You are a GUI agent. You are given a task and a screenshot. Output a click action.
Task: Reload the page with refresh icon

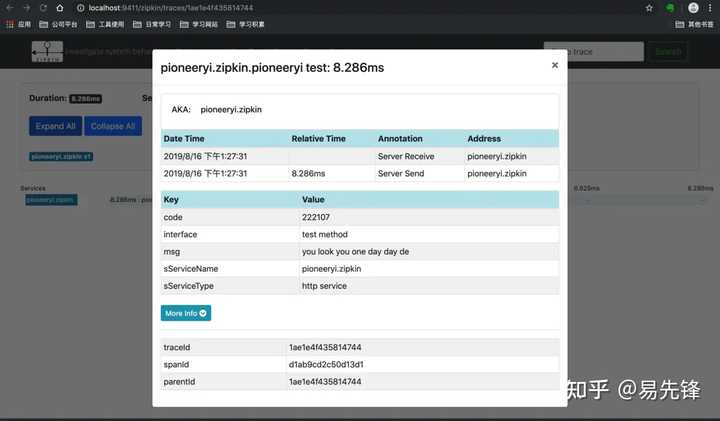[43, 8]
